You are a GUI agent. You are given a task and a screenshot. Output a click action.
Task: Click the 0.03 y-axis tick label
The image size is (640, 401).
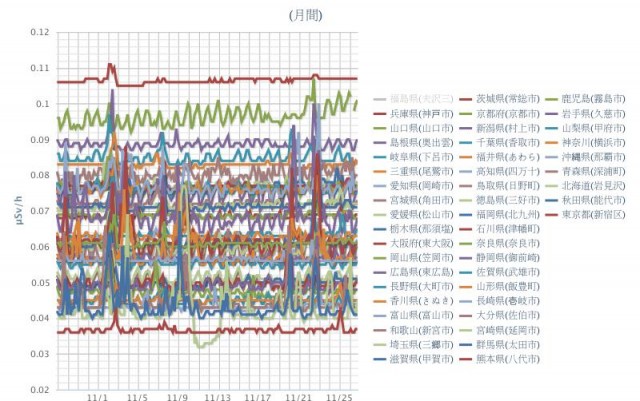[x=40, y=354]
